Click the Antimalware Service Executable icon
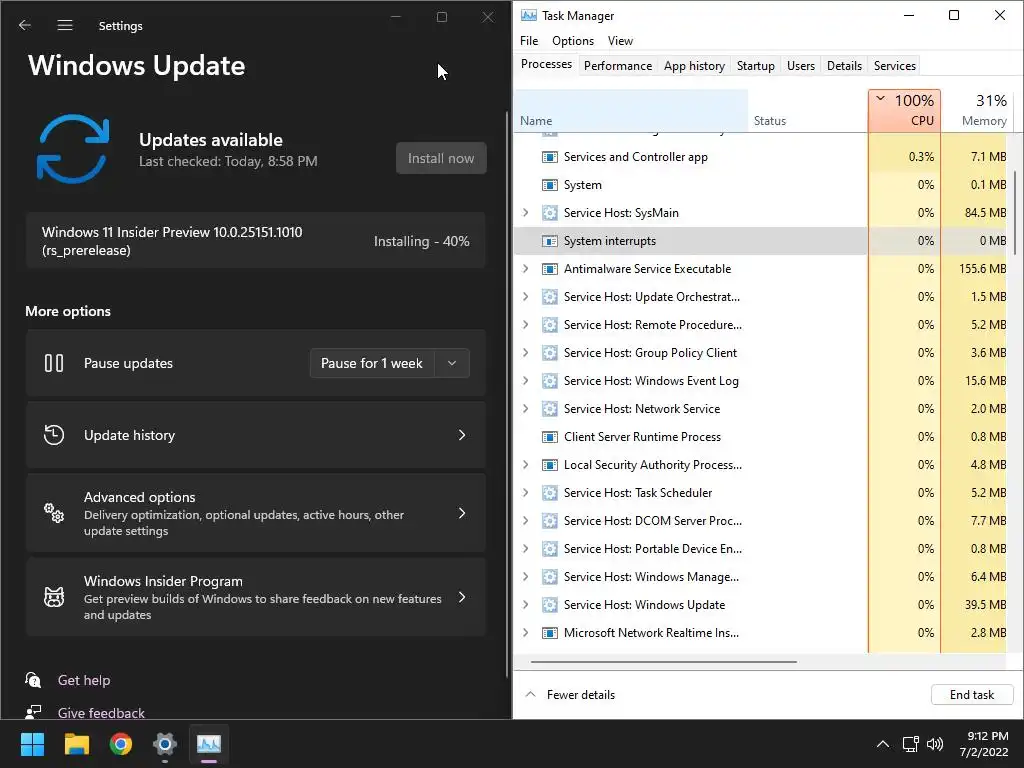The width and height of the screenshot is (1024, 768). 550,269
